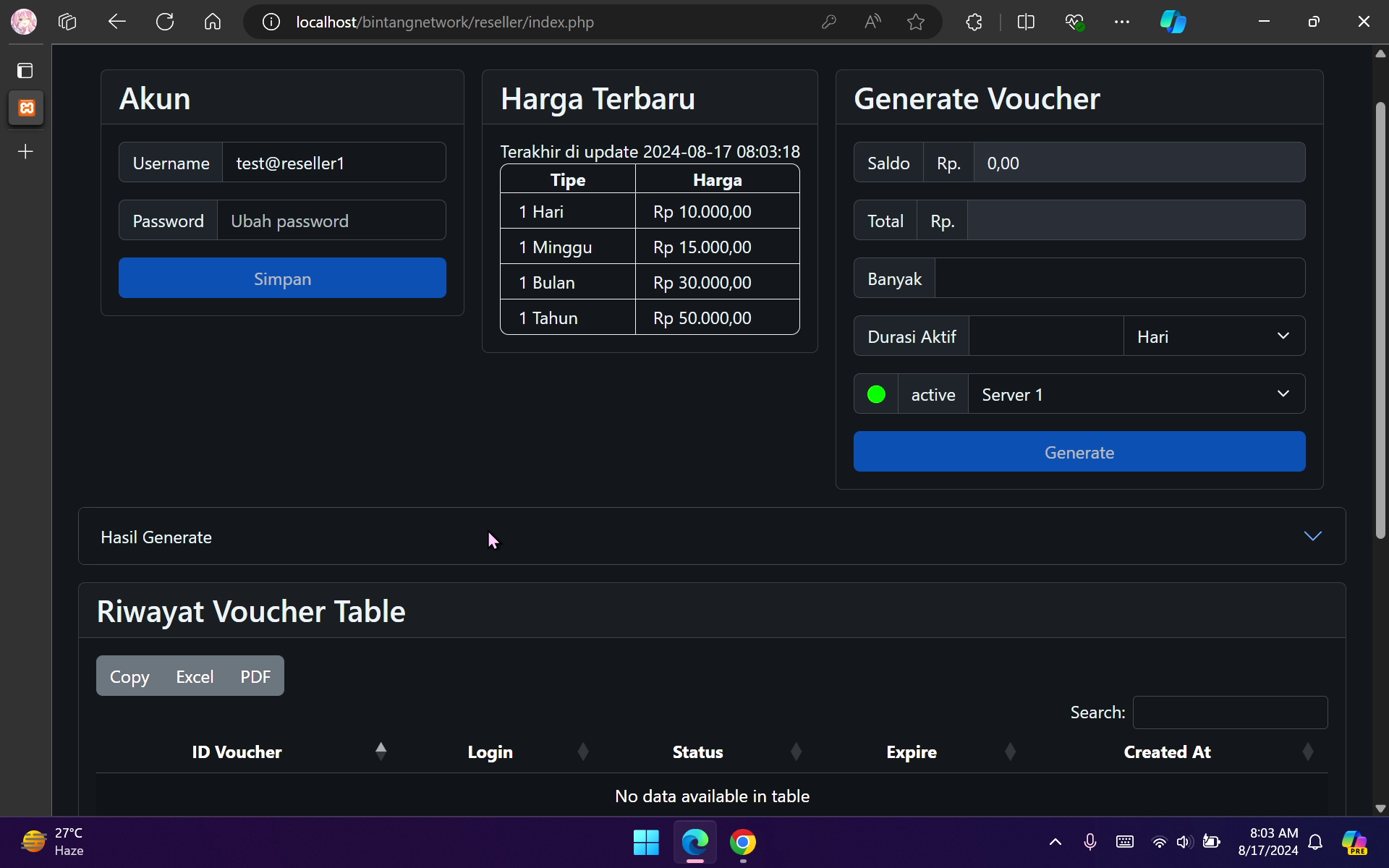
Task: Open the Windows Start menu
Action: point(646,842)
